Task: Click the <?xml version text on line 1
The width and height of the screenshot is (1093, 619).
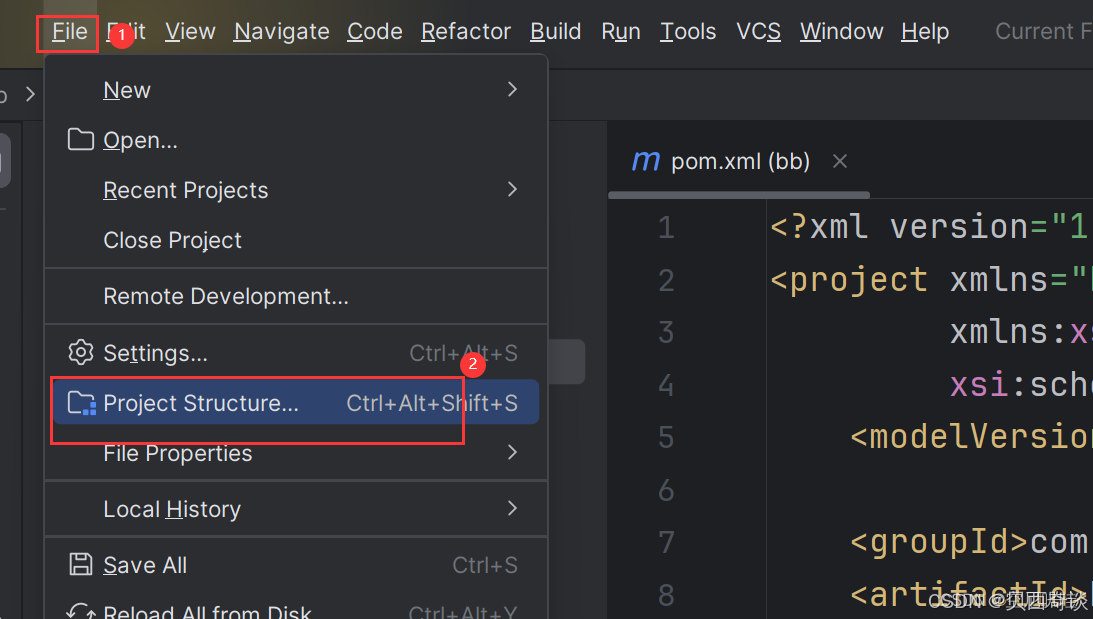Action: [x=899, y=227]
